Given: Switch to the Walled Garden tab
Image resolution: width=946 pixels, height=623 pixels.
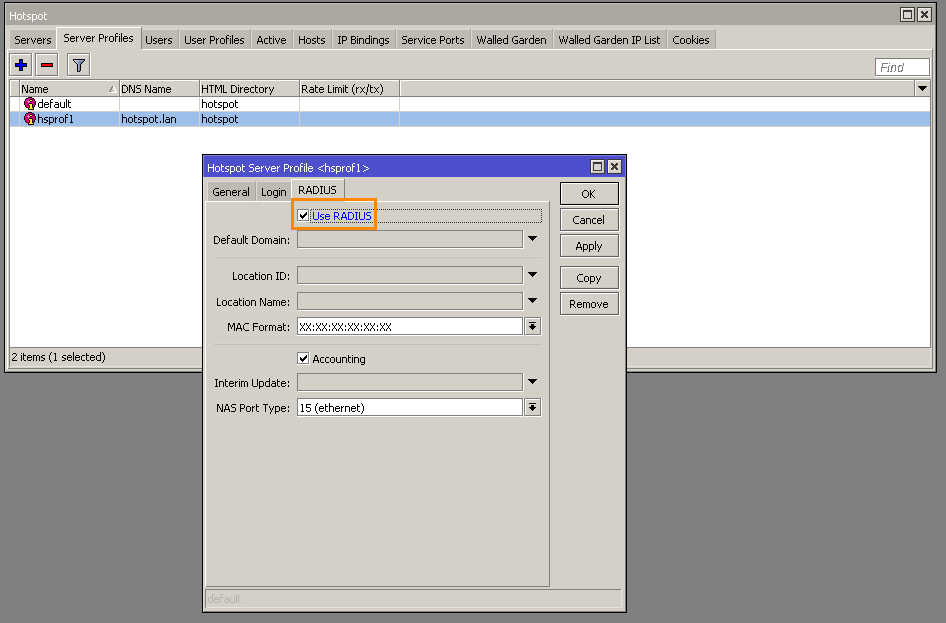Looking at the screenshot, I should (511, 40).
